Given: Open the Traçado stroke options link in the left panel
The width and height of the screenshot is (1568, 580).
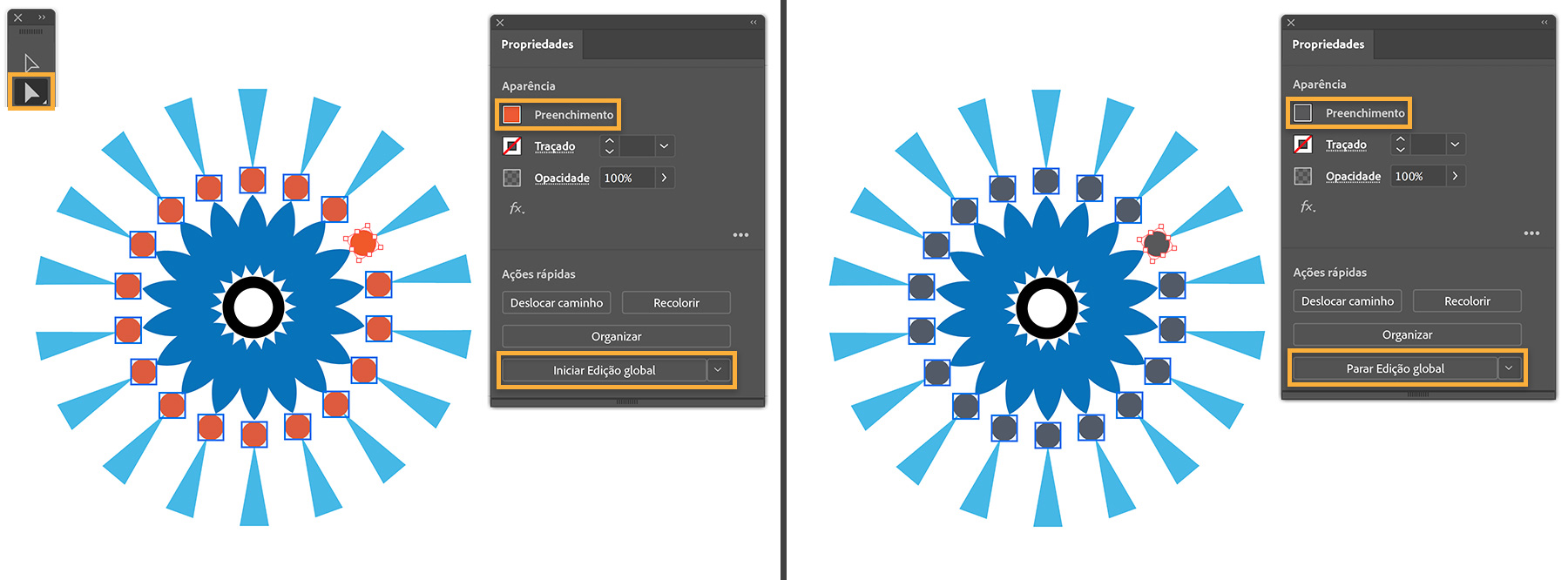Looking at the screenshot, I should coord(555,146).
